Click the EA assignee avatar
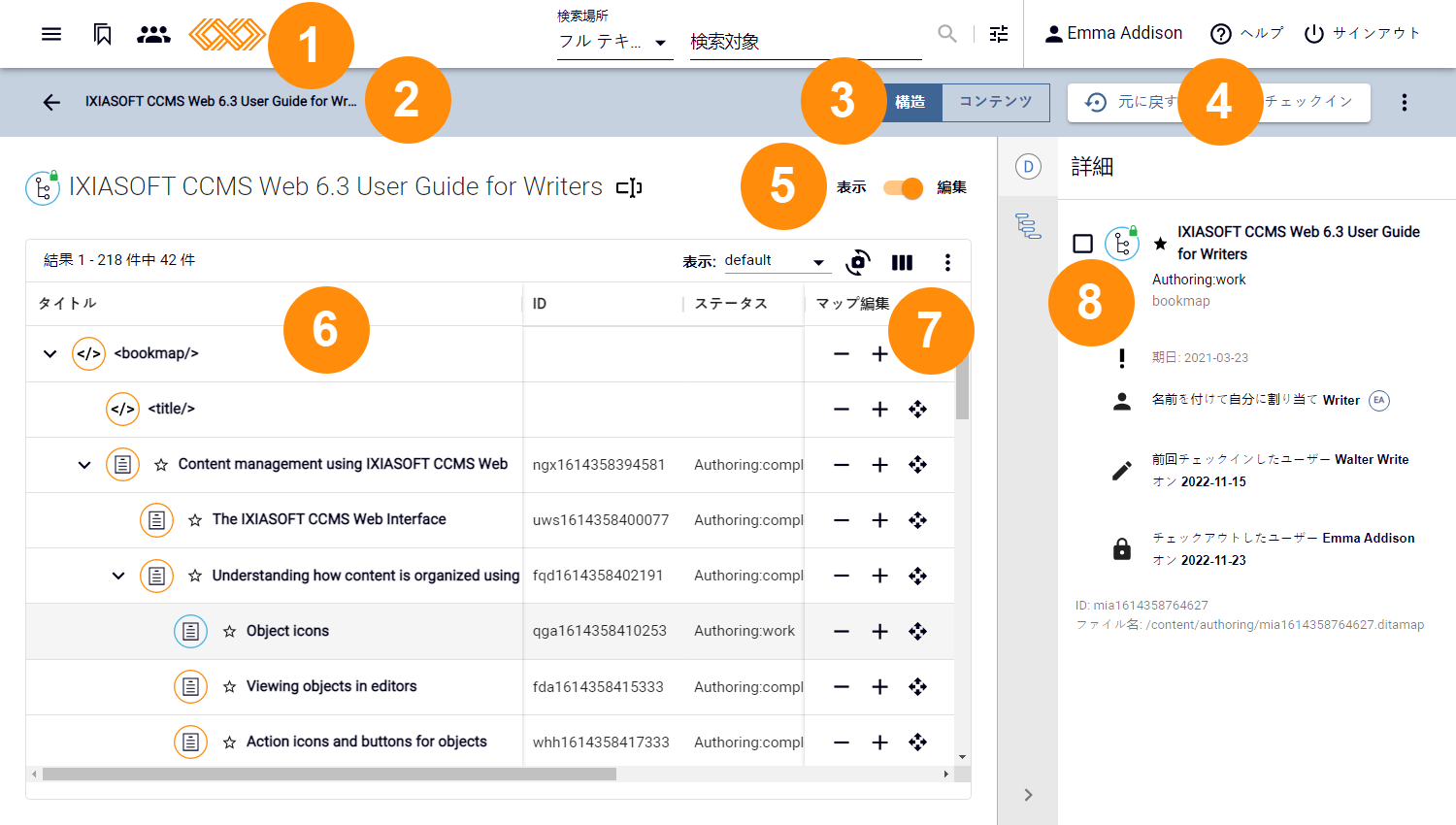 [x=1379, y=400]
